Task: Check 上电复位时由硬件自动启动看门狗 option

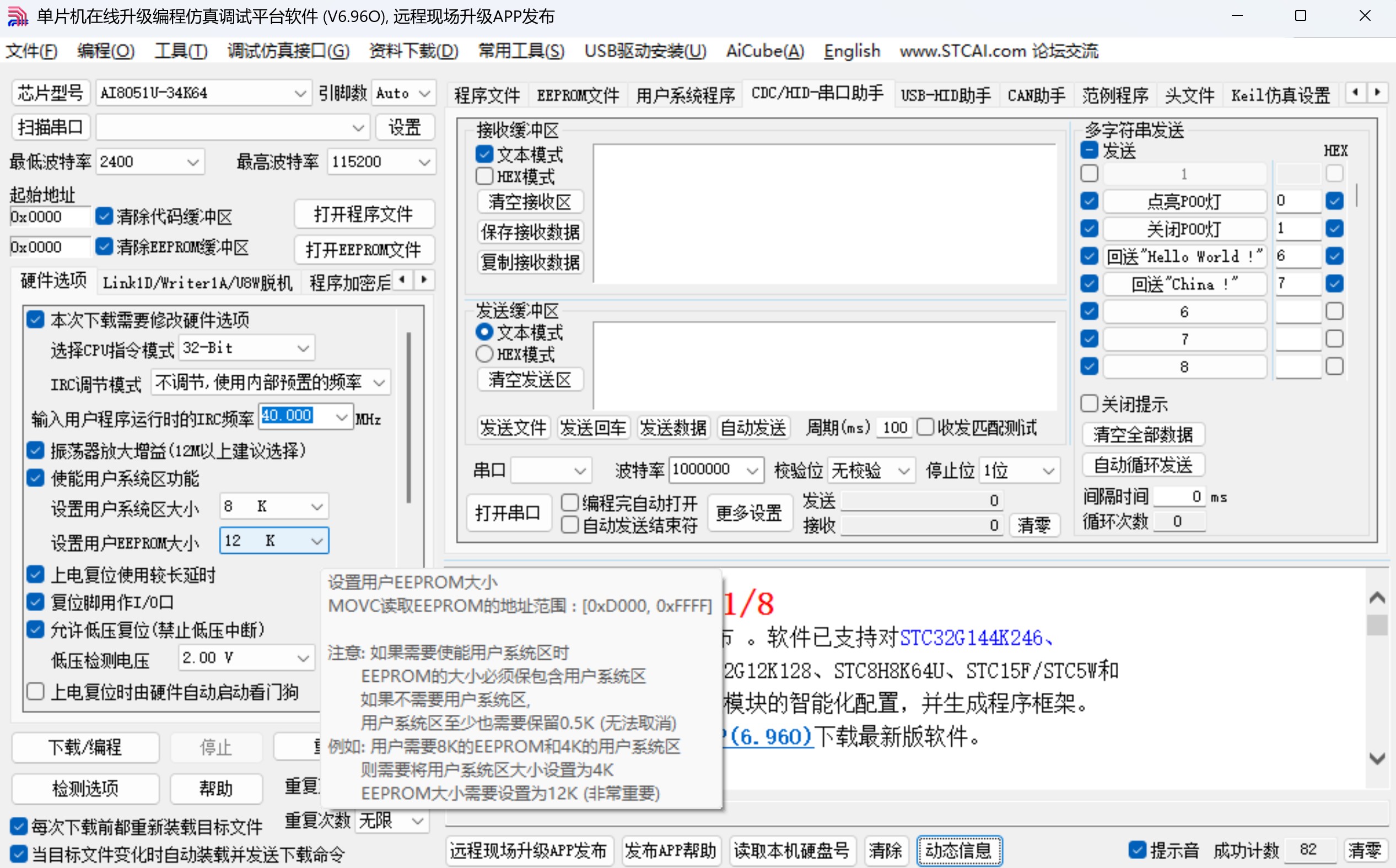Action: tap(36, 691)
